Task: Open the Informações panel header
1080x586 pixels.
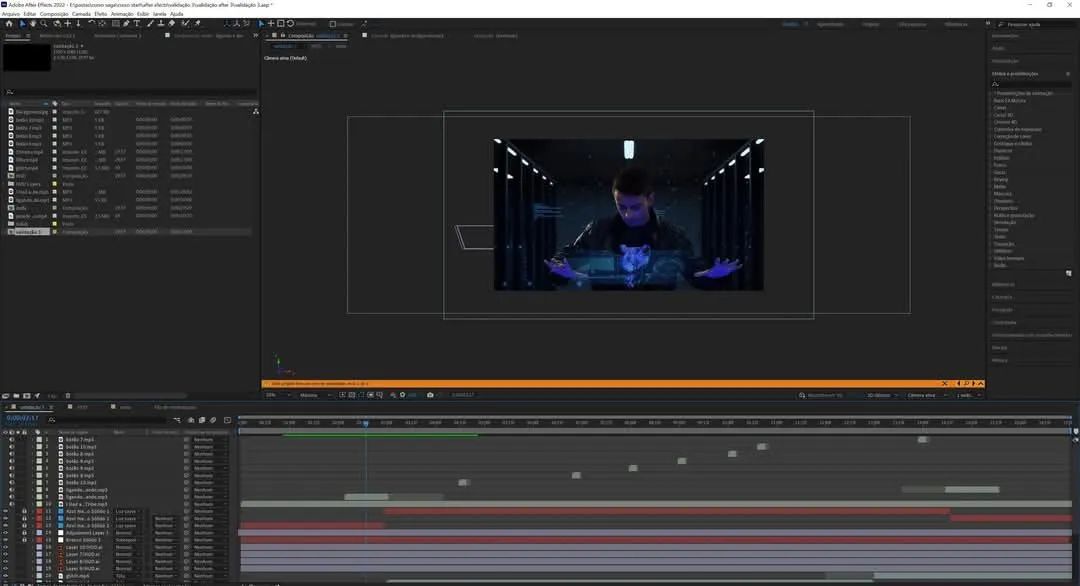Action: click(1006, 36)
